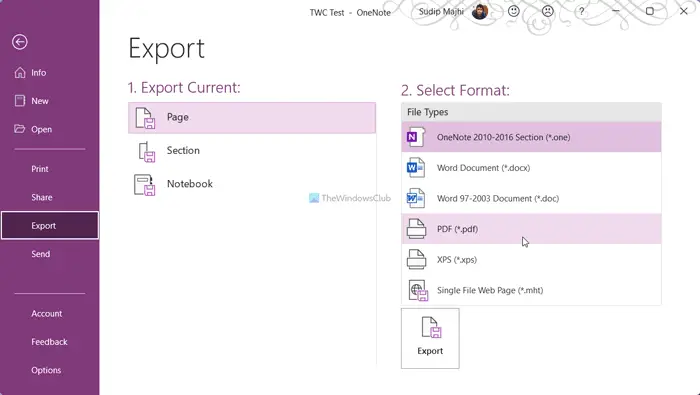This screenshot has width=700, height=395.
Task: Click the New notebook icon
Action: (20, 101)
